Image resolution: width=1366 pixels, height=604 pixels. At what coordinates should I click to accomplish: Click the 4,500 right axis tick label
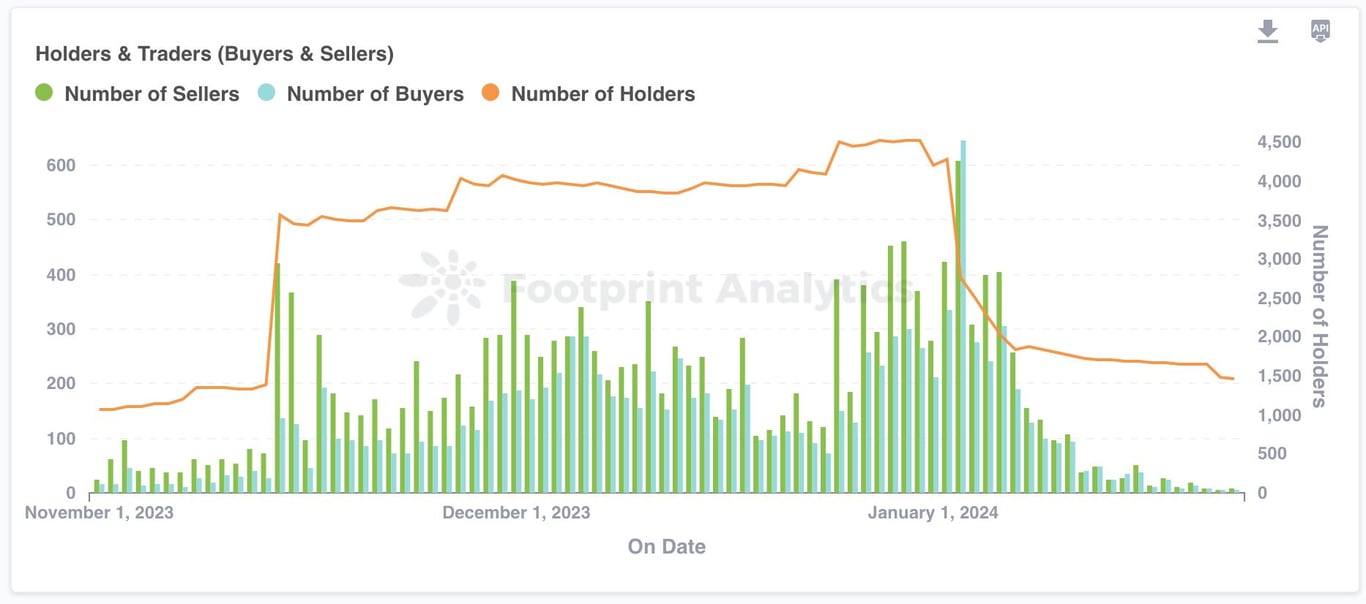(1279, 143)
